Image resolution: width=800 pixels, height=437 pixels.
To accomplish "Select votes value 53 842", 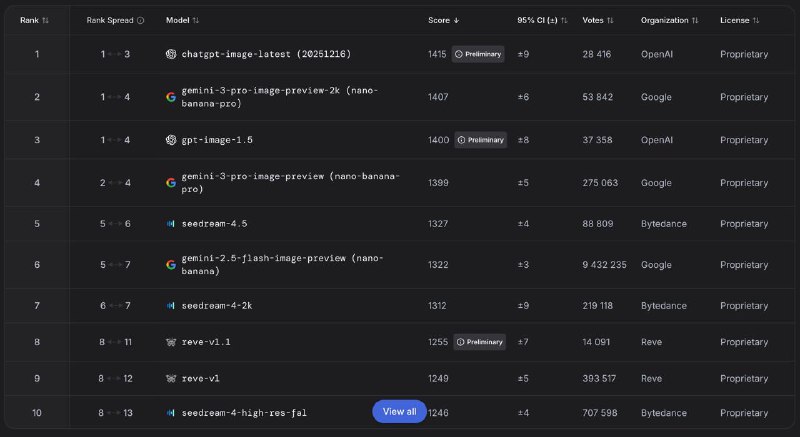I will click(x=598, y=97).
